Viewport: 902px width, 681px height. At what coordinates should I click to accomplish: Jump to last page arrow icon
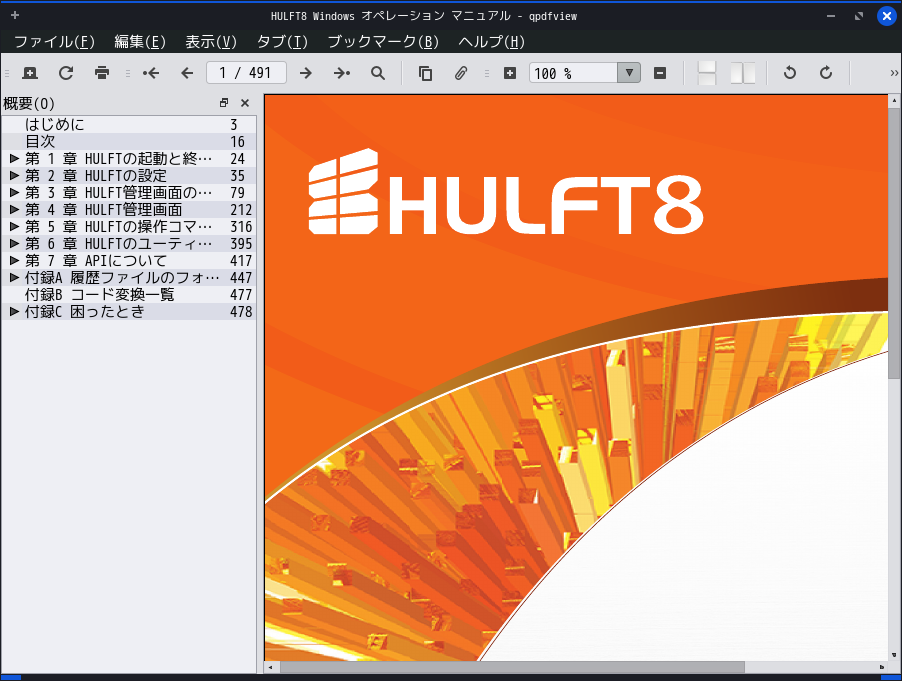(342, 73)
